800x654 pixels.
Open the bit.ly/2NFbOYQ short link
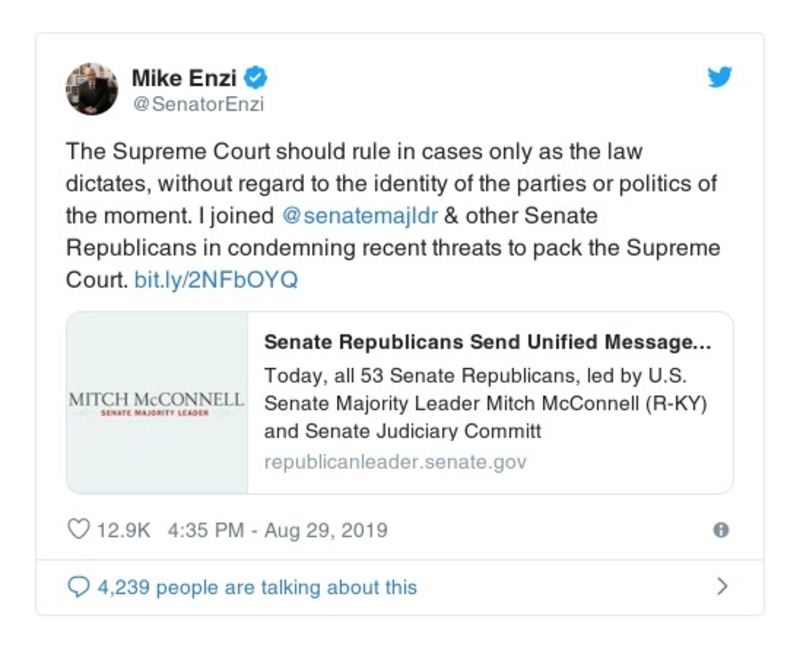216,280
